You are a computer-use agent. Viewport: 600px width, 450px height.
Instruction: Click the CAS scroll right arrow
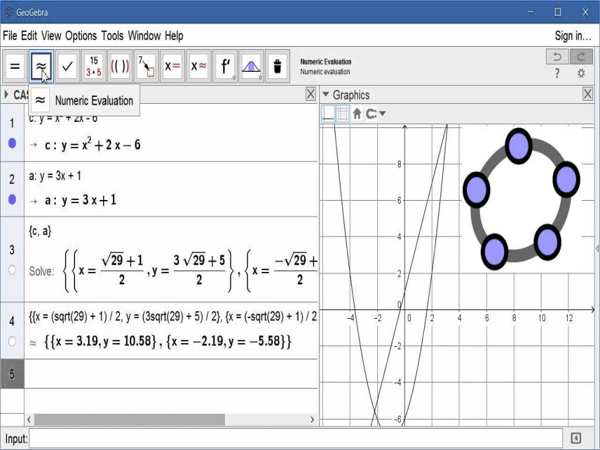(312, 420)
